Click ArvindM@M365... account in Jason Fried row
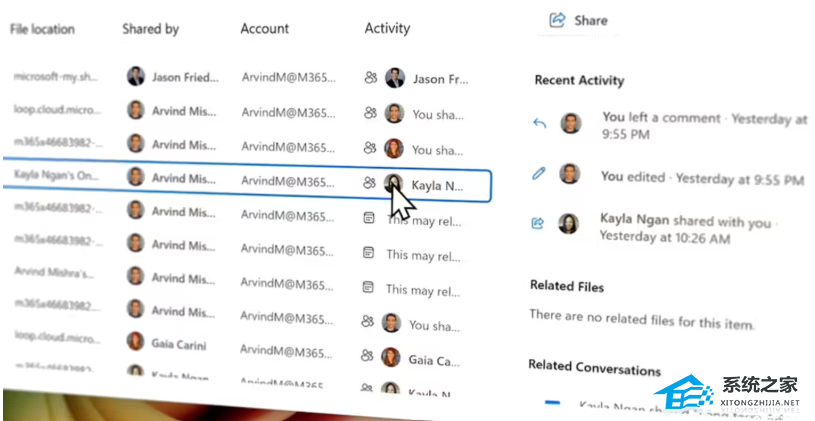 [x=288, y=78]
